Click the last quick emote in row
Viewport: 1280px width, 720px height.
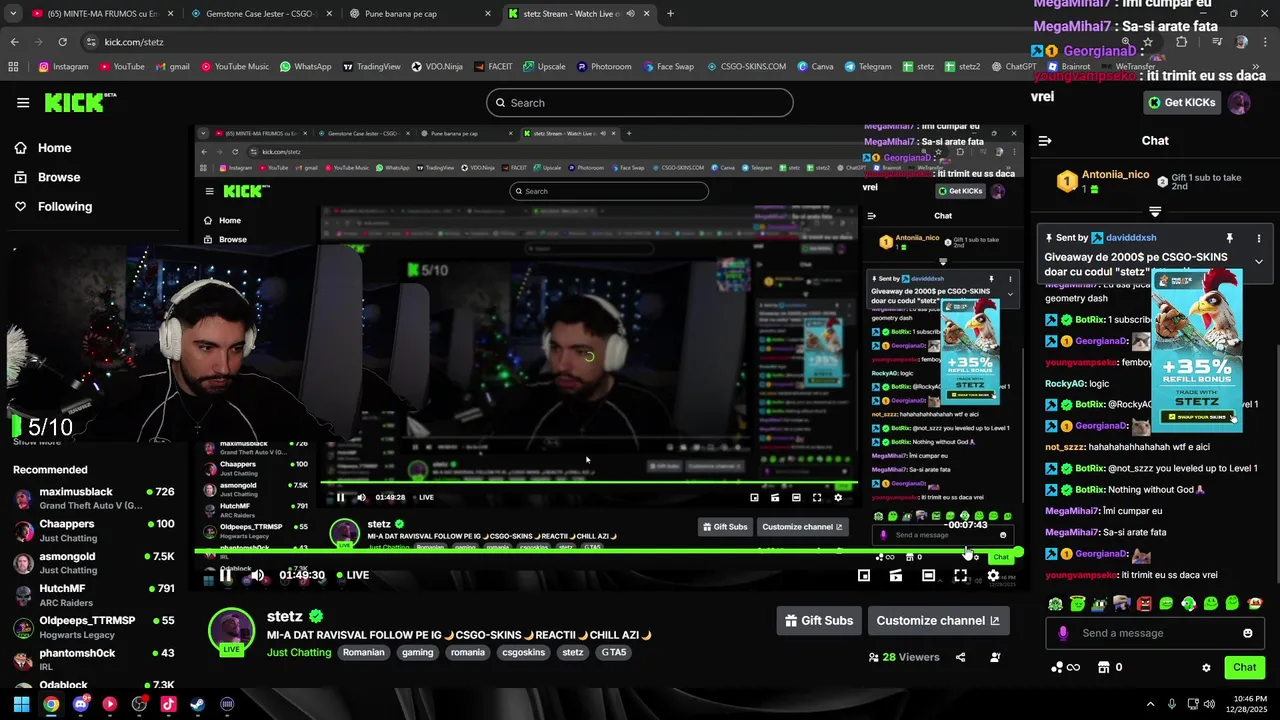[1255, 603]
